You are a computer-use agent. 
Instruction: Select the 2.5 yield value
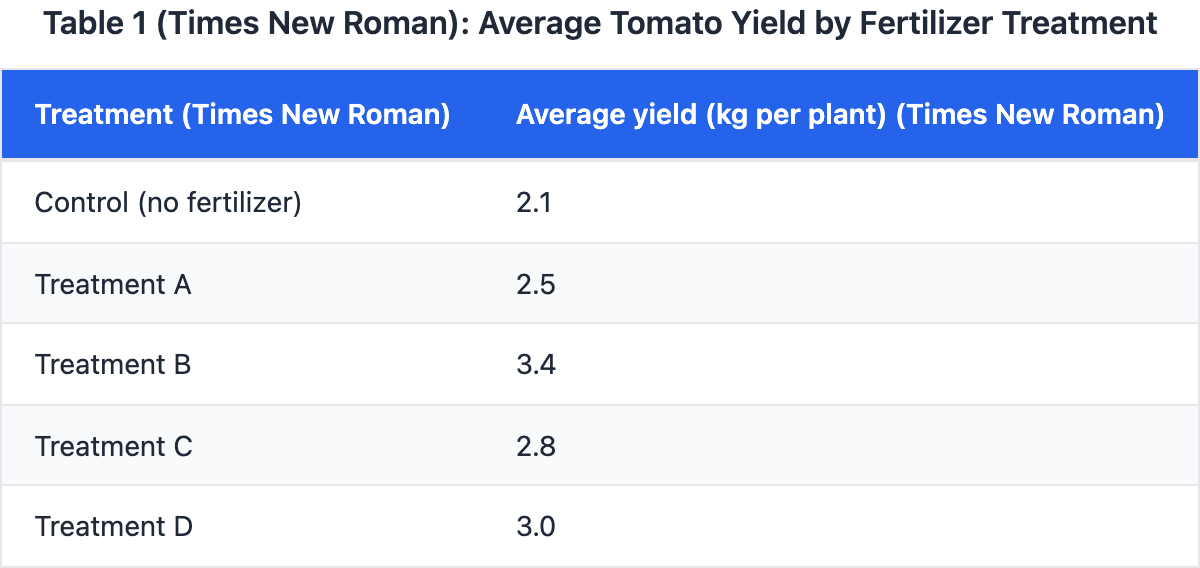coord(535,284)
